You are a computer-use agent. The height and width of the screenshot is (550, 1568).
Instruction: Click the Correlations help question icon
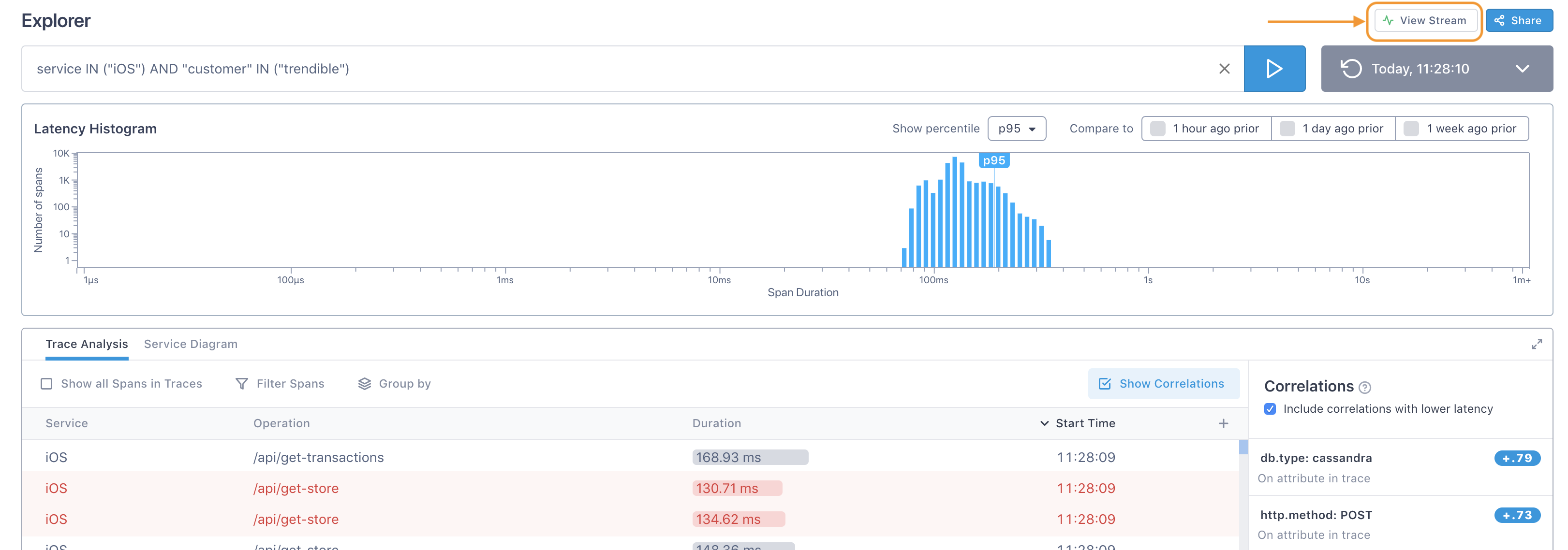click(x=1365, y=388)
